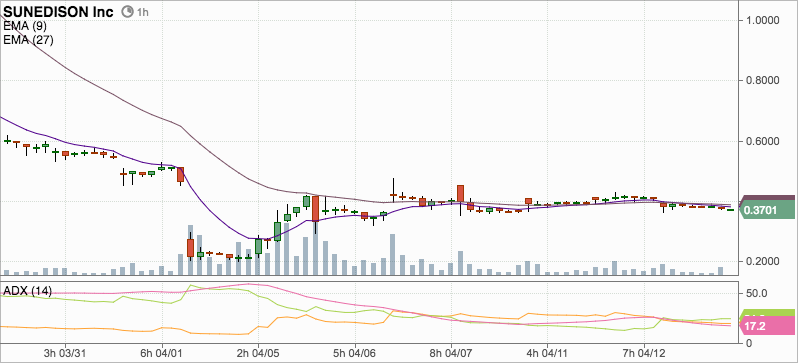Click the 0.6000 price axis label
This screenshot has height=363, width=798.
763,141
